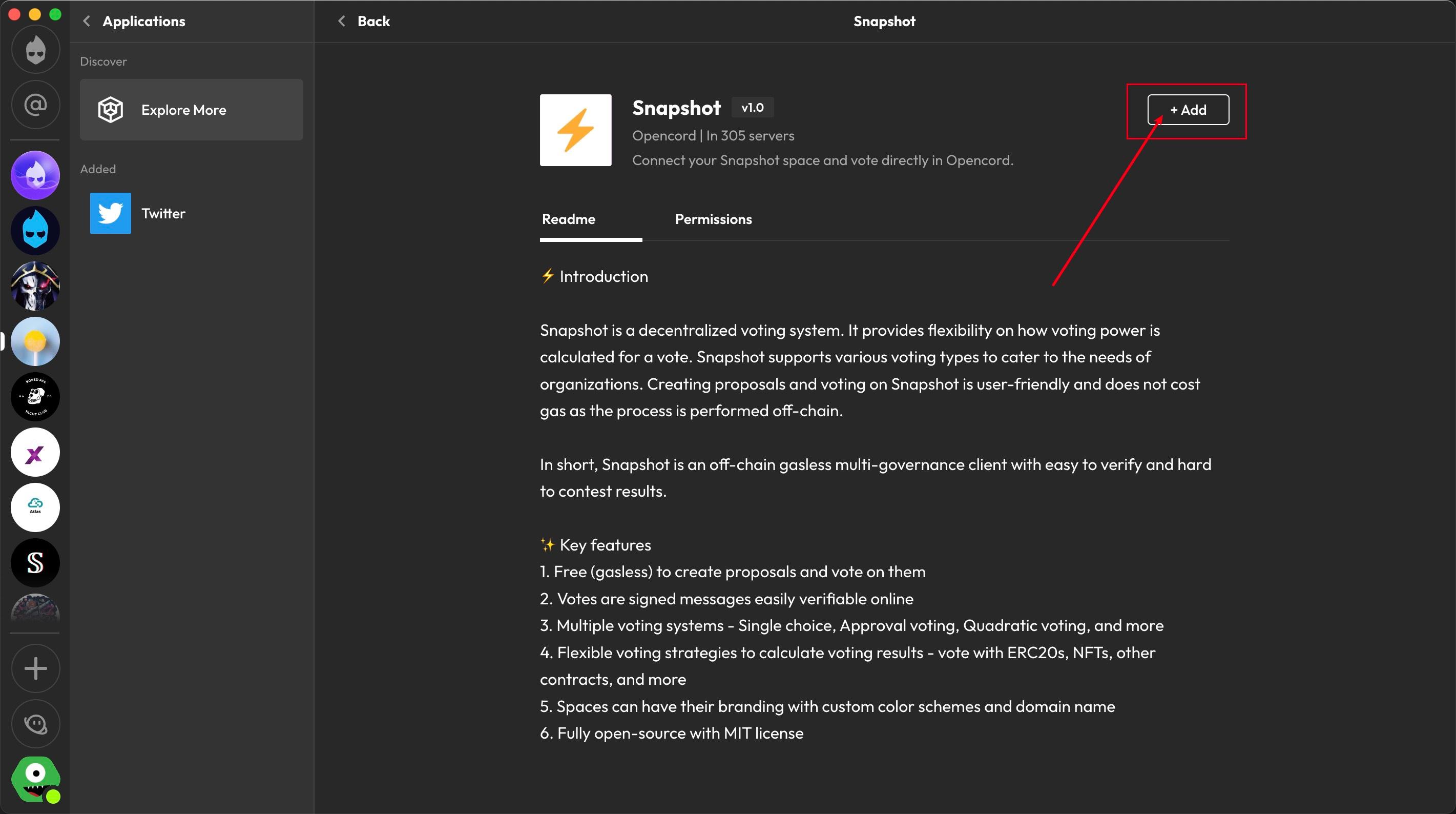The image size is (1456, 814).
Task: Select the blue flame server icon
Action: [36, 230]
